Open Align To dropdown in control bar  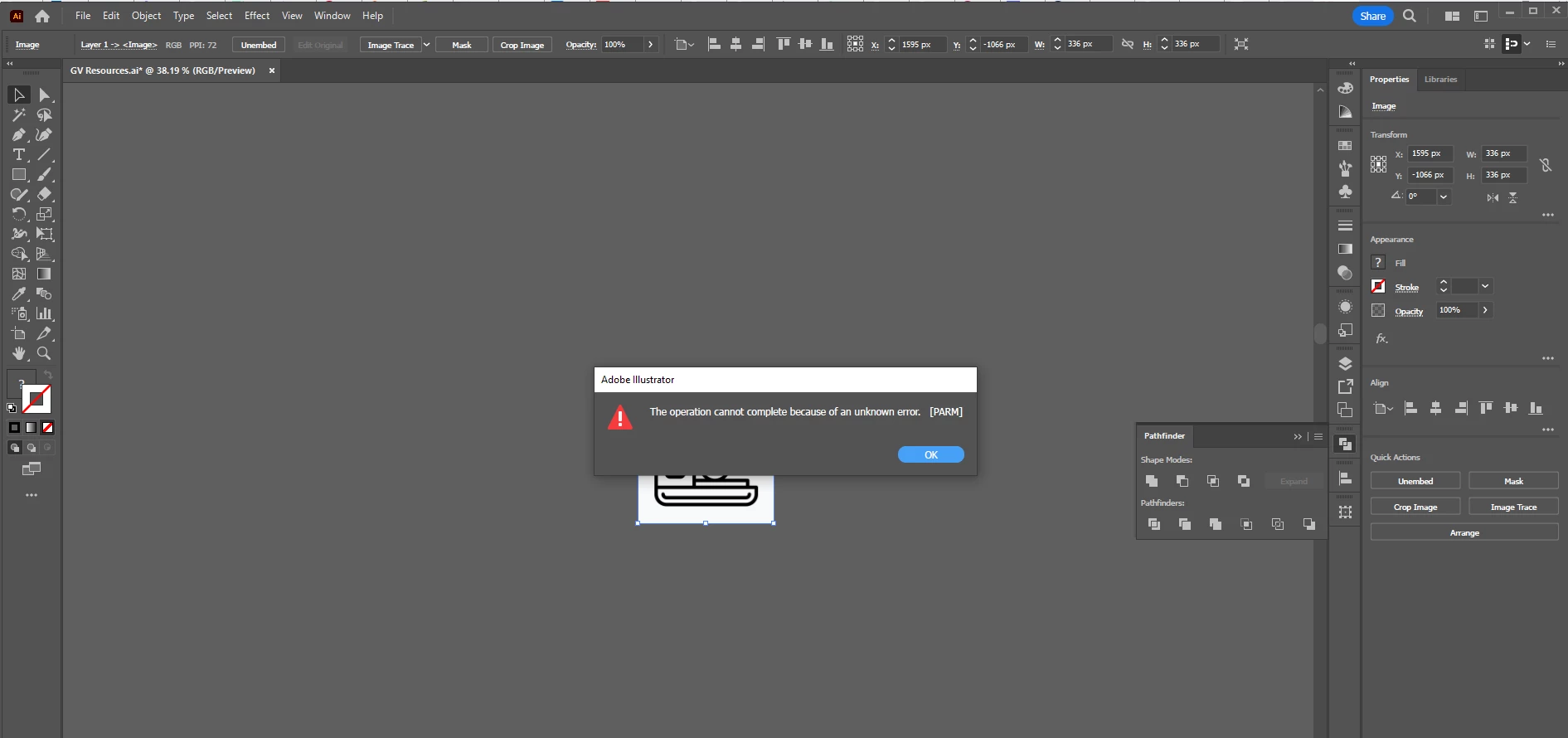[x=684, y=45]
